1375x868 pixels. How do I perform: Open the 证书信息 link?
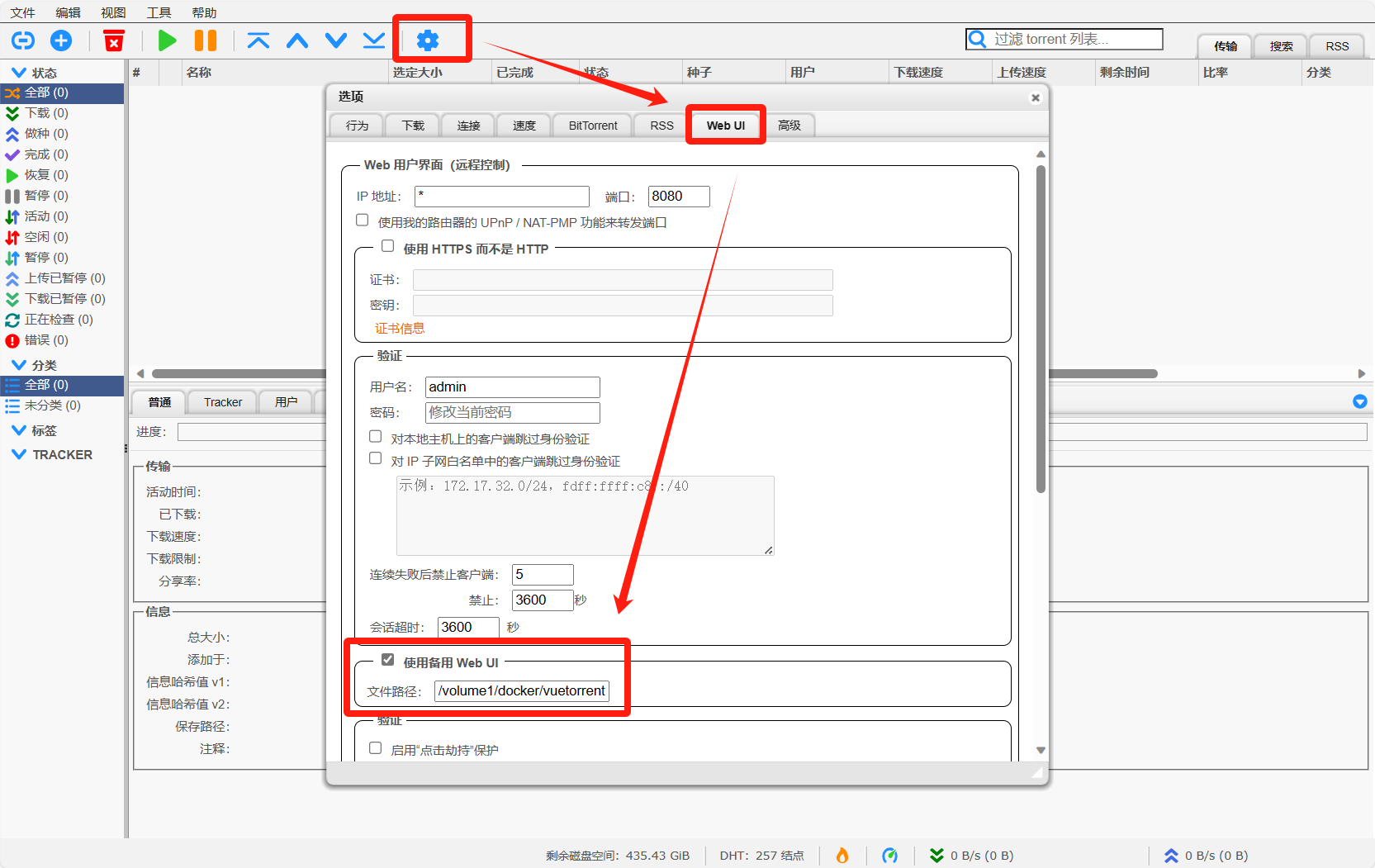coord(400,329)
